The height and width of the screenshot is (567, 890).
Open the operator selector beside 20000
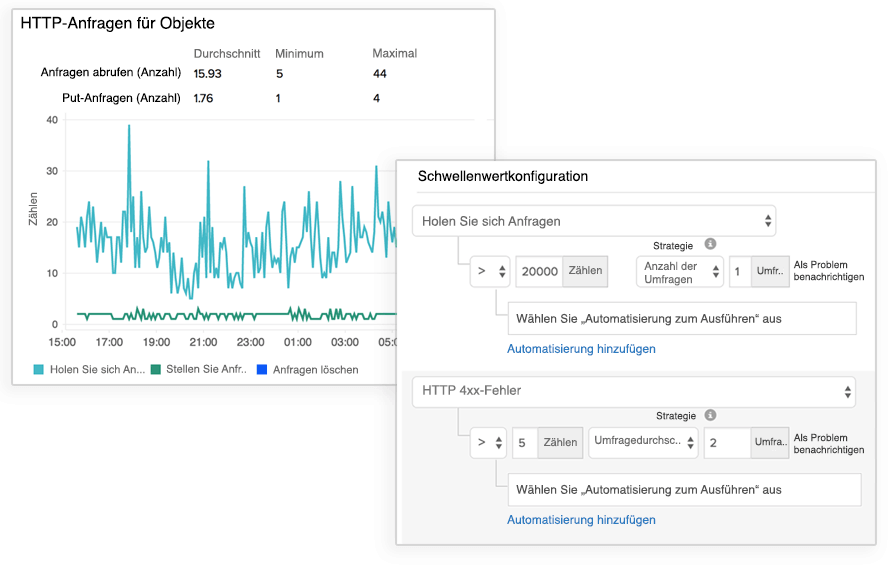click(490, 271)
